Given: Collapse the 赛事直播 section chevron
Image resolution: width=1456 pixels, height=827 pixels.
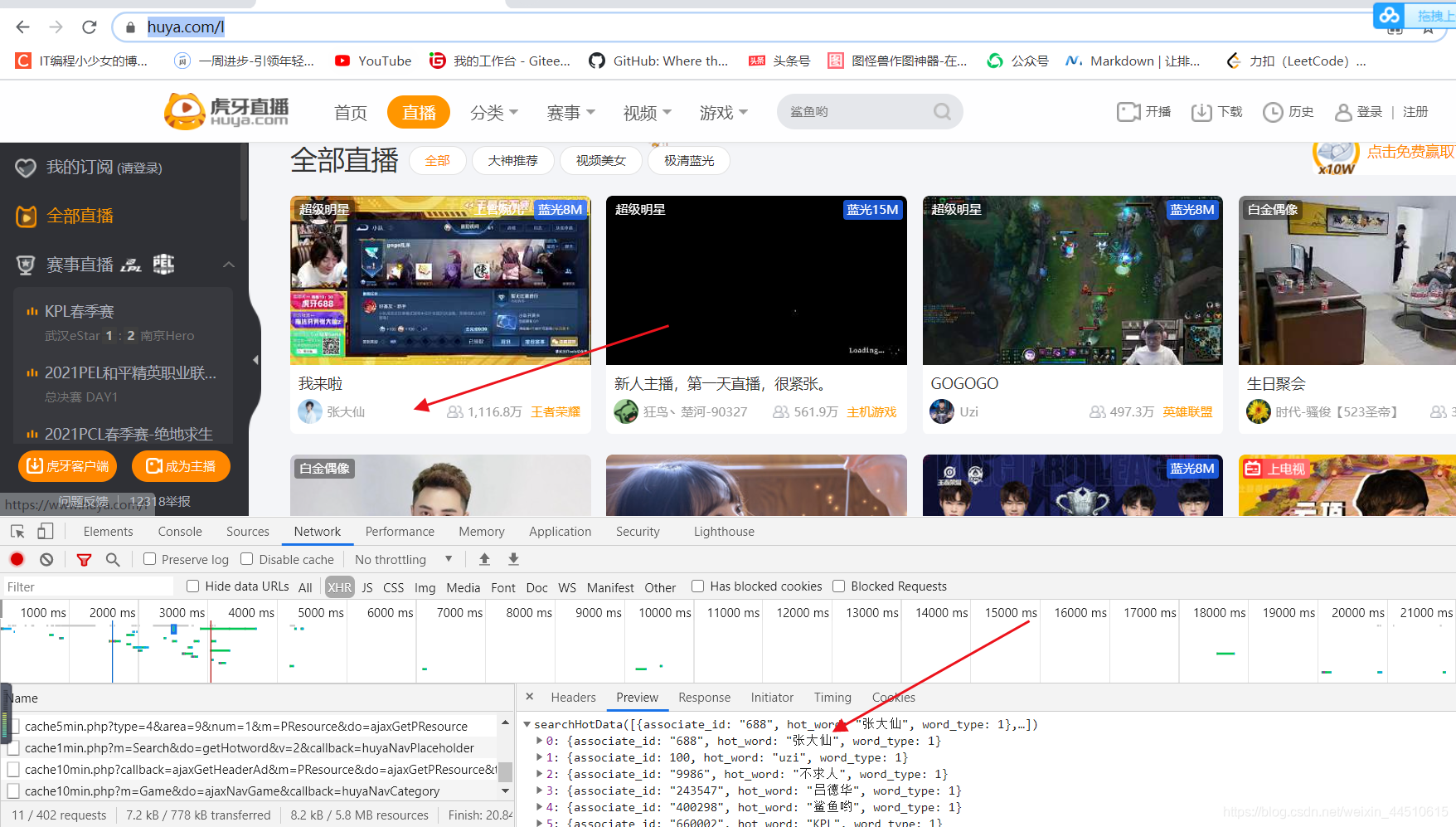Looking at the screenshot, I should 229,265.
